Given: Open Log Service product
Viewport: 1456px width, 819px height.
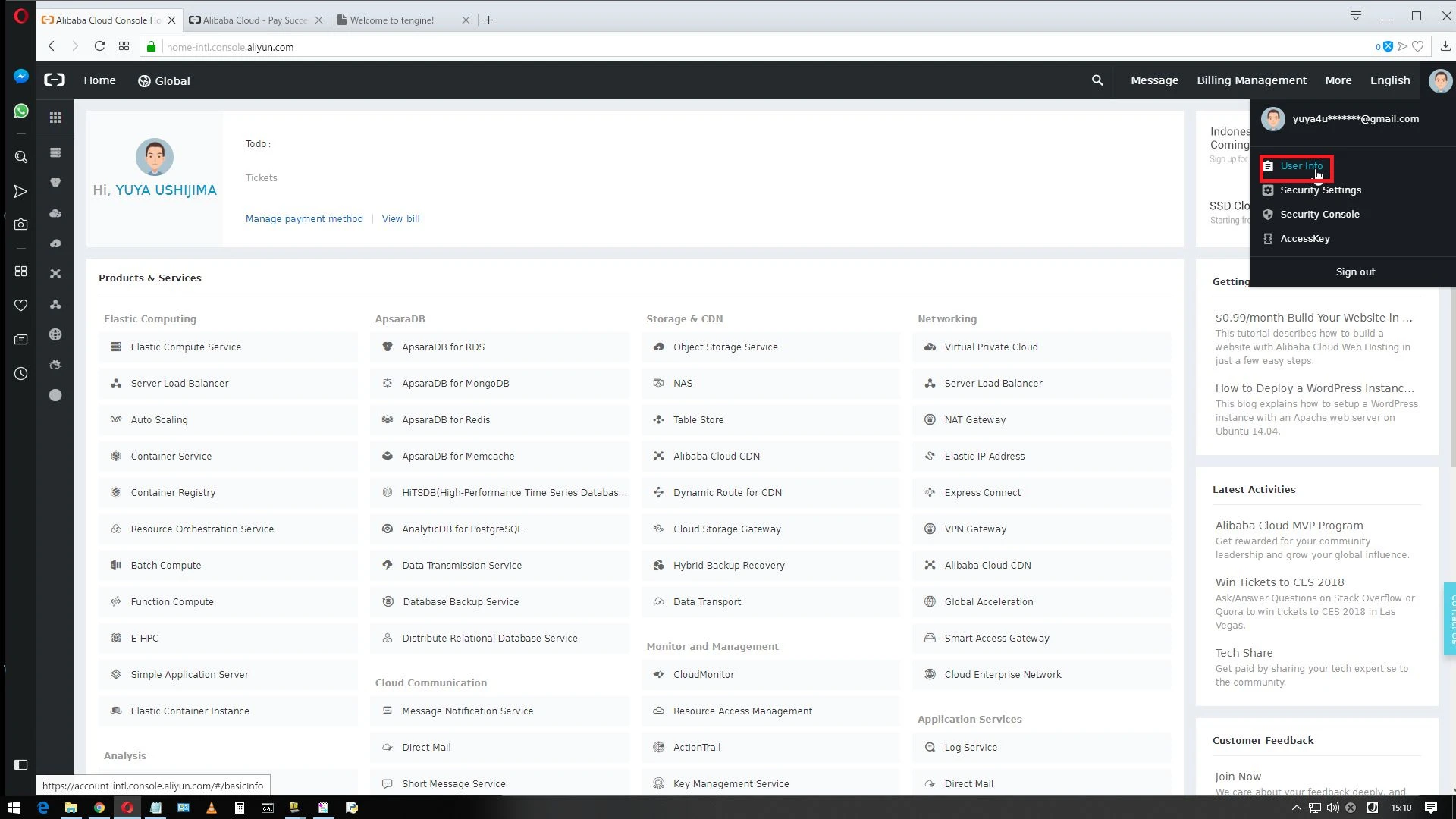Looking at the screenshot, I should click(x=1042, y=747).
